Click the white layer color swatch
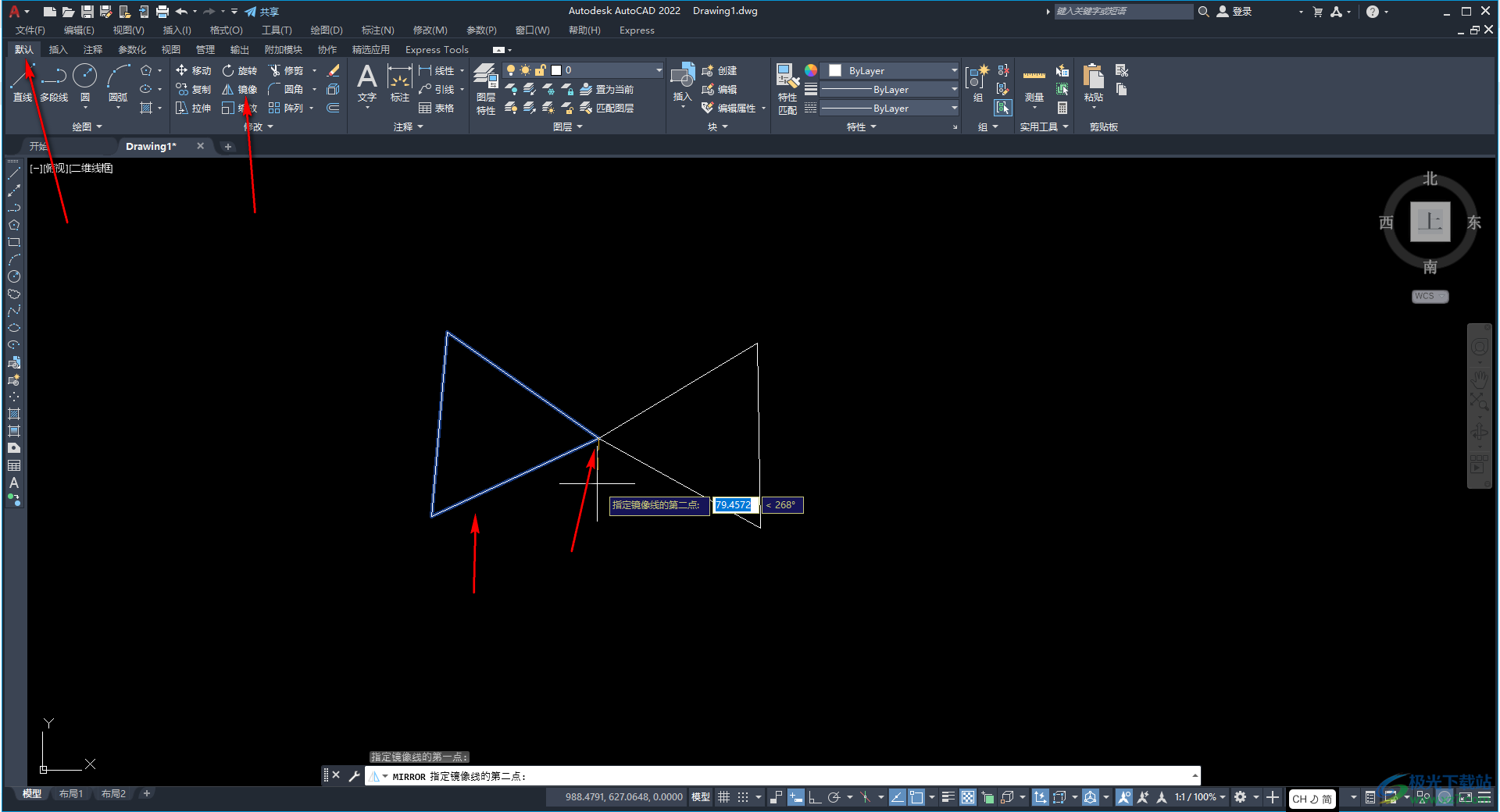This screenshot has height=812, width=1500. 556,70
